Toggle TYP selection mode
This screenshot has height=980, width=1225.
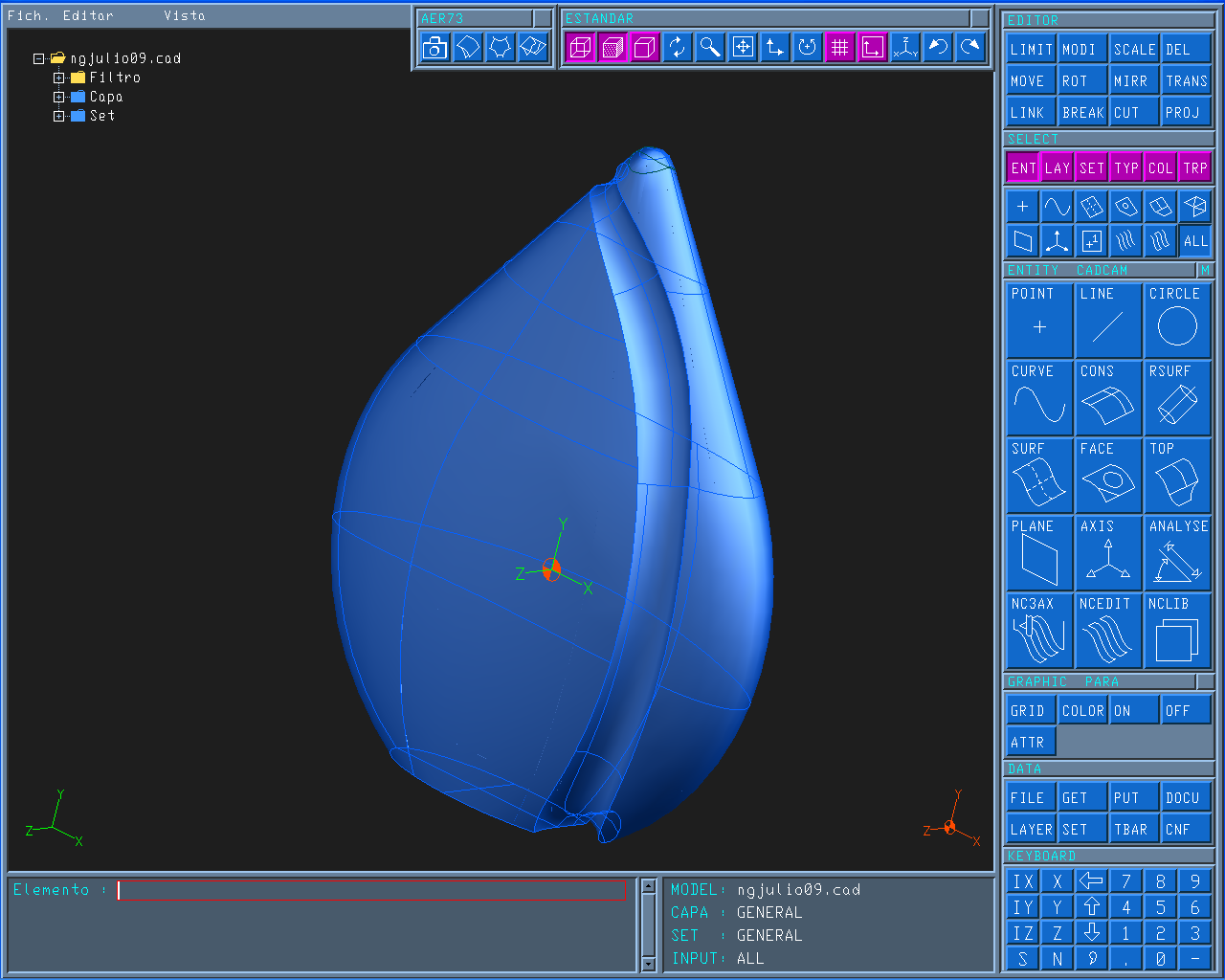point(1126,167)
